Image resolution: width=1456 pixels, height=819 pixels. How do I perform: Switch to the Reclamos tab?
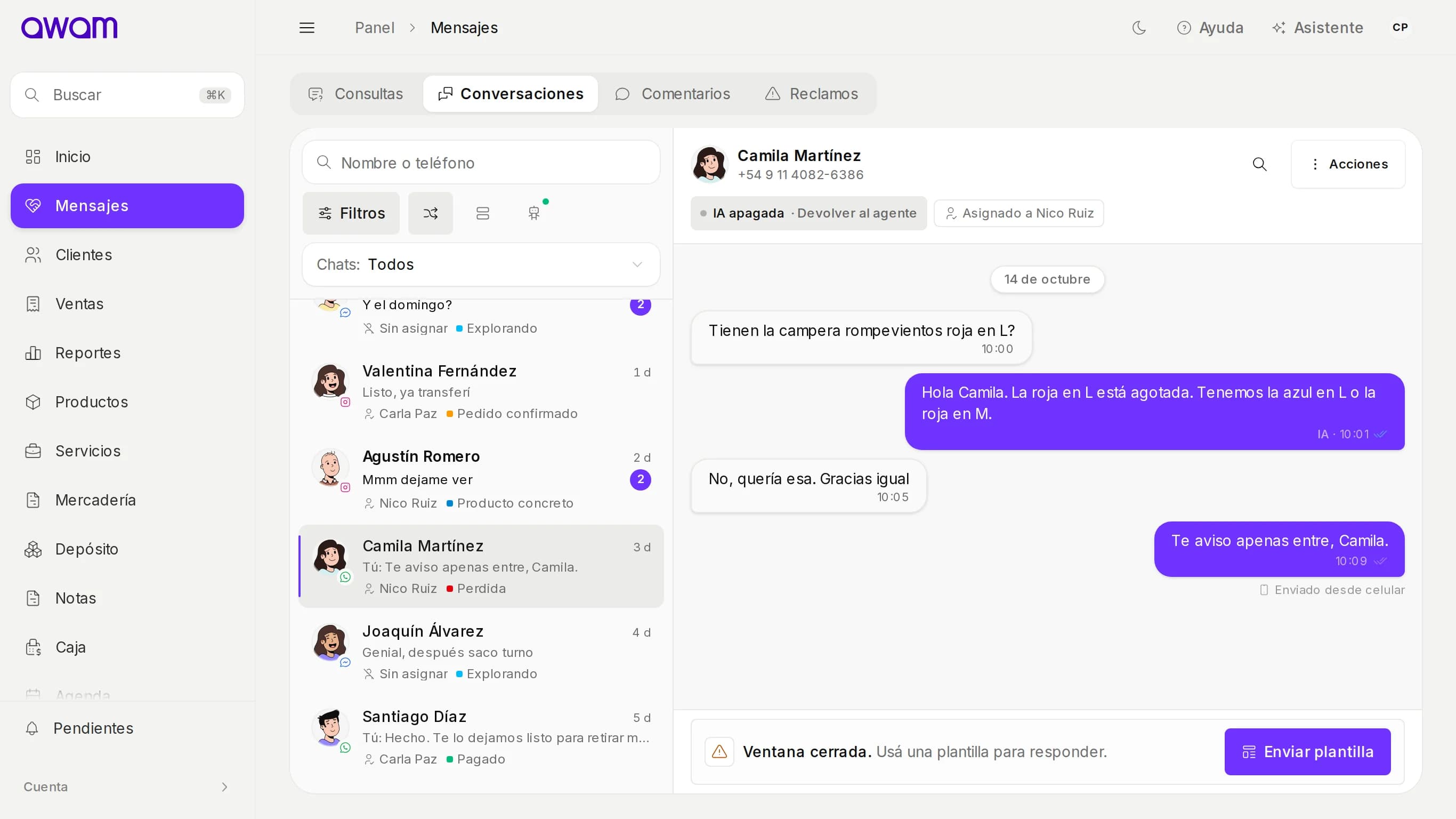[x=812, y=94]
